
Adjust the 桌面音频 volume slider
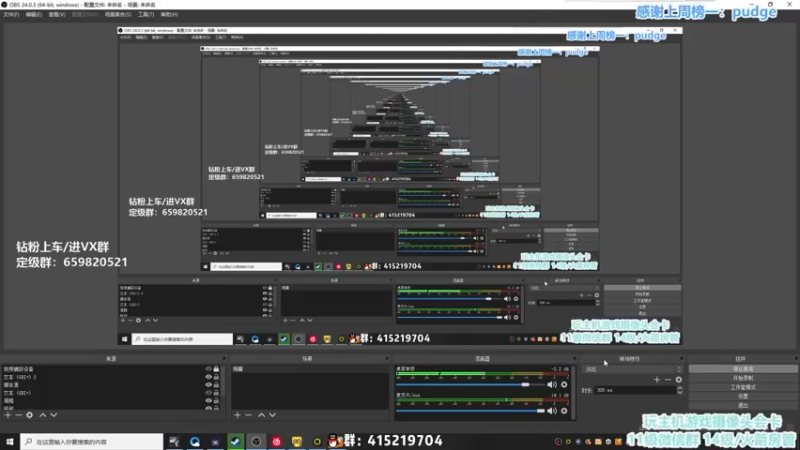tap(470, 385)
